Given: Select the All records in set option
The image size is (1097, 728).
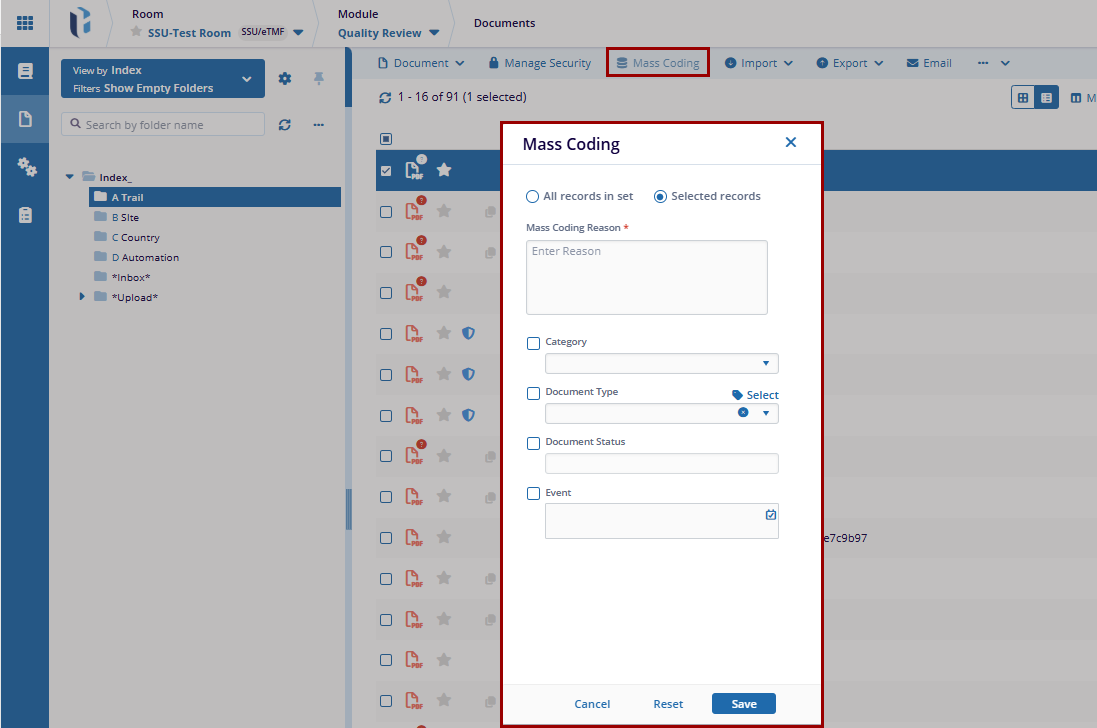Looking at the screenshot, I should click(533, 197).
